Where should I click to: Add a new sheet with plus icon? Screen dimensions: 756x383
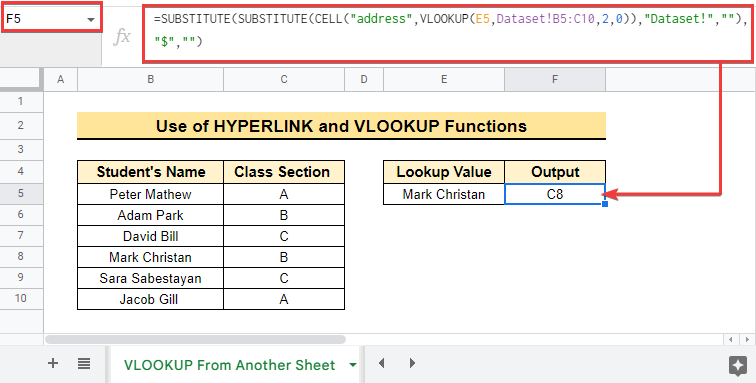tap(53, 364)
